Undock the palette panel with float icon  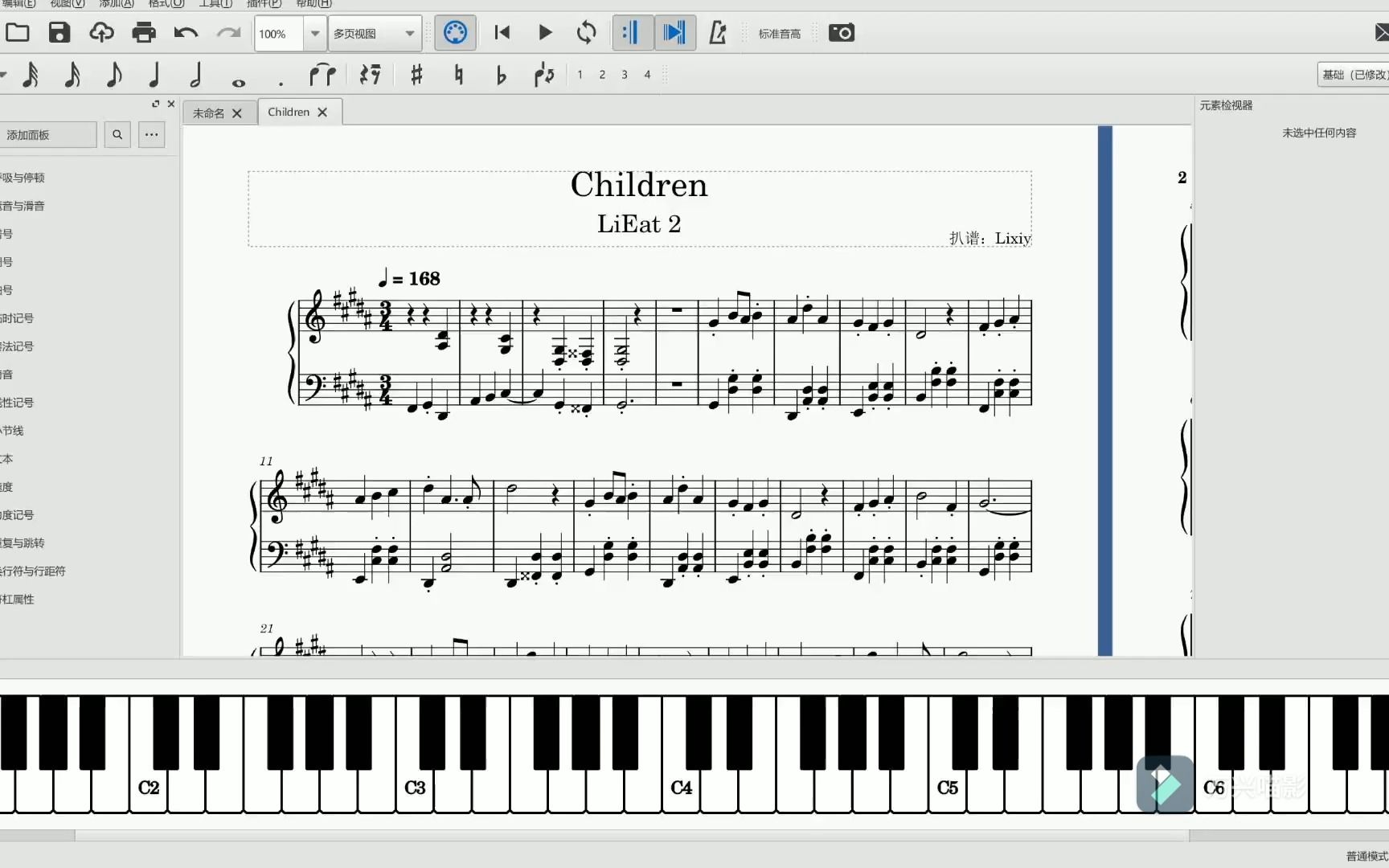pos(156,104)
